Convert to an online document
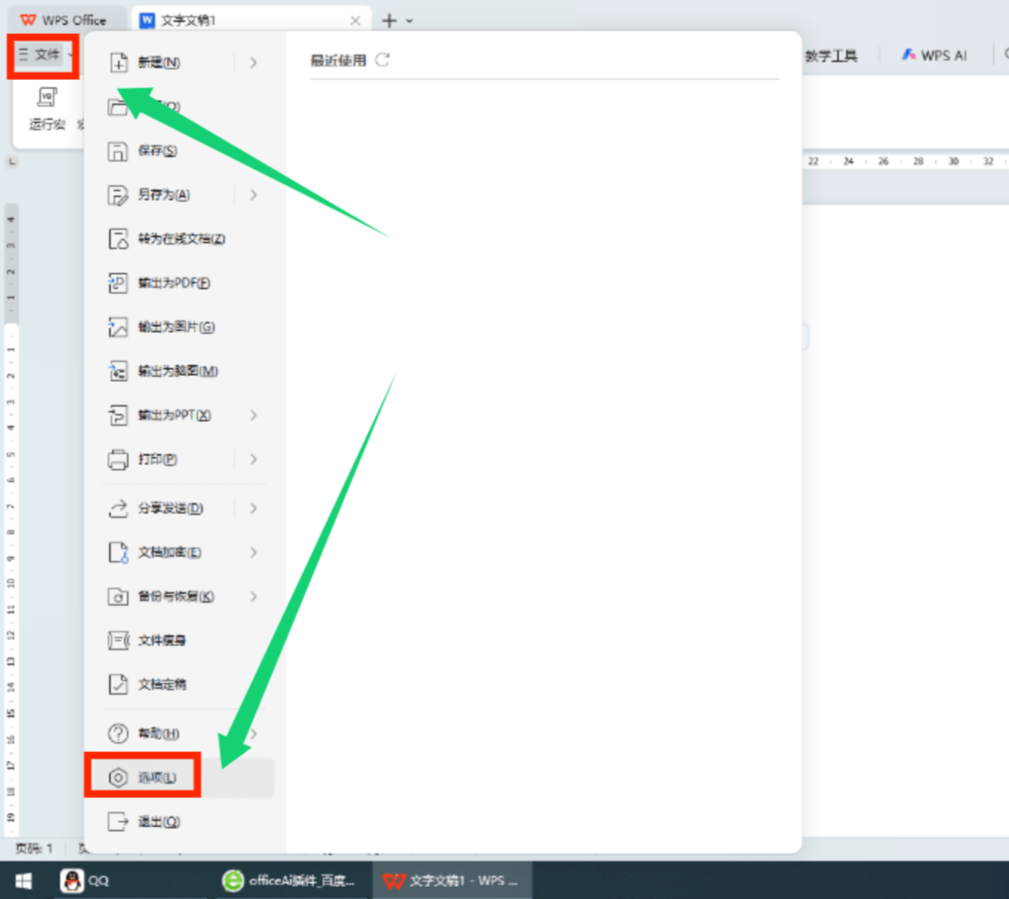The width and height of the screenshot is (1009, 899). click(180, 239)
